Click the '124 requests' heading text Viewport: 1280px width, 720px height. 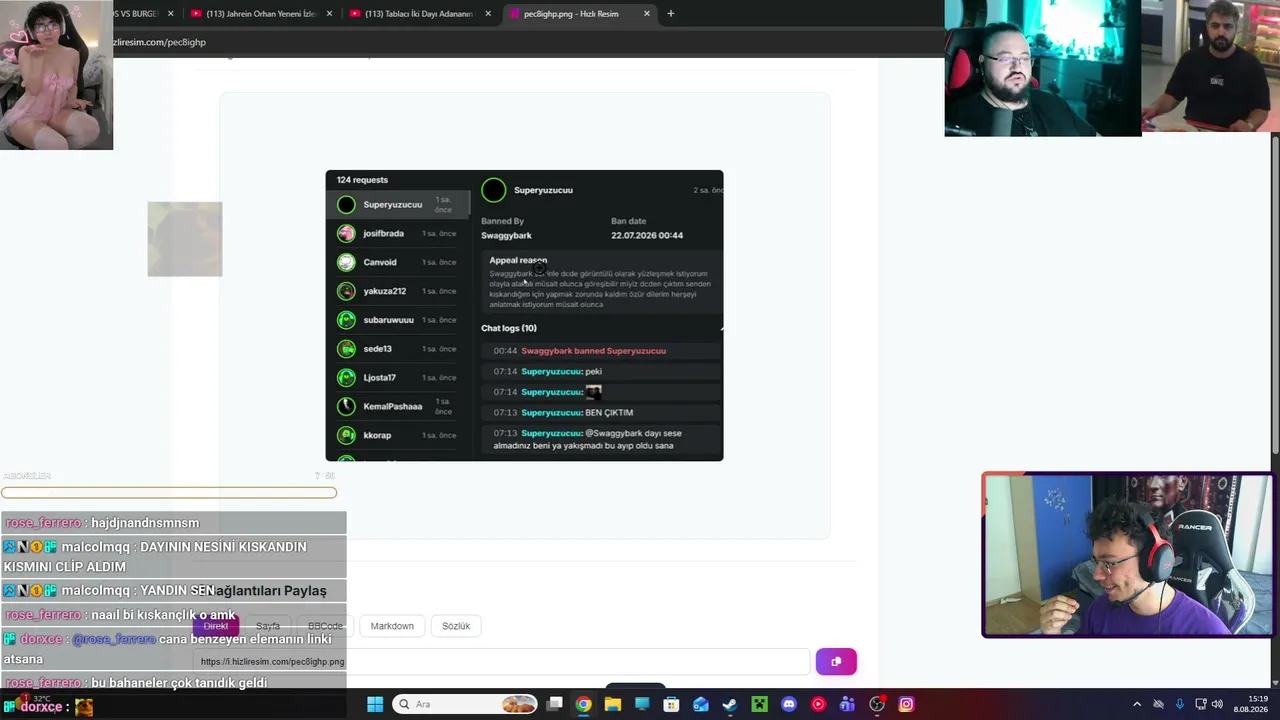(362, 180)
